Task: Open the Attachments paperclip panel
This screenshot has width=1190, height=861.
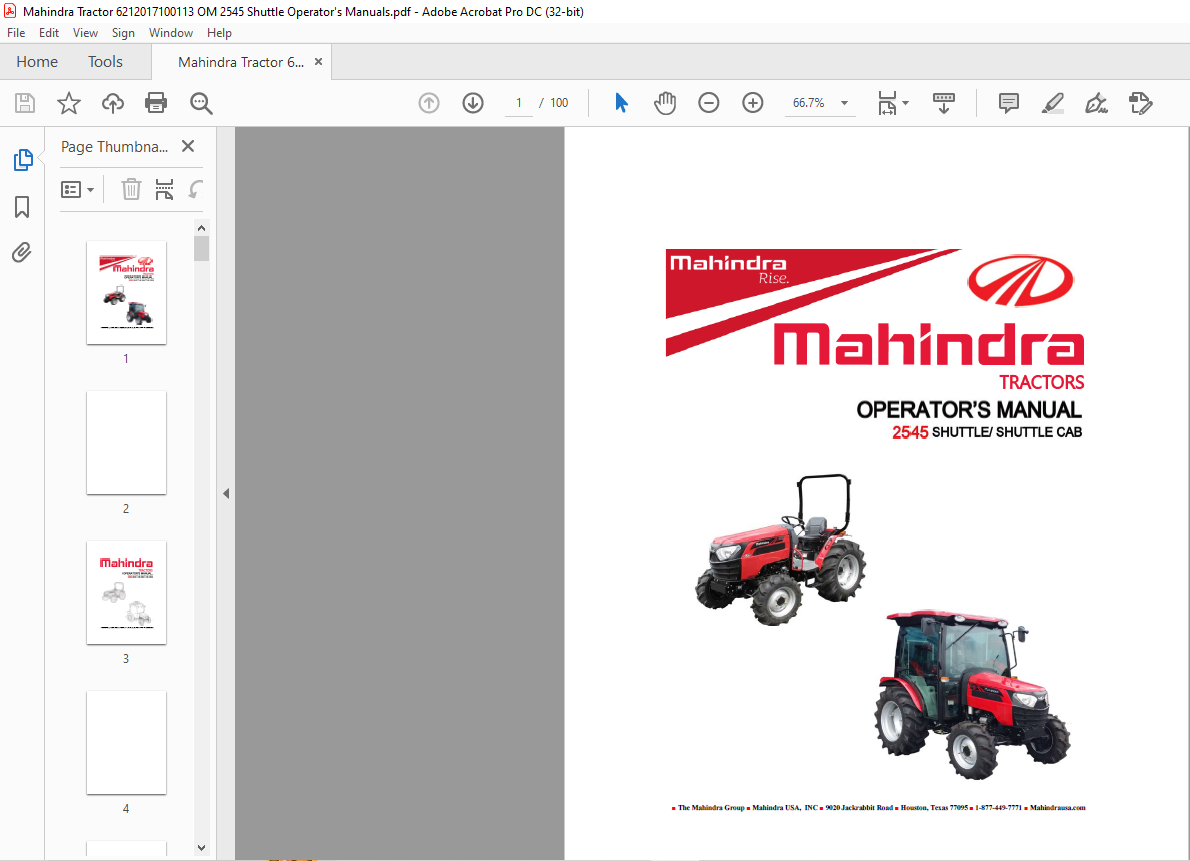Action: (x=22, y=252)
